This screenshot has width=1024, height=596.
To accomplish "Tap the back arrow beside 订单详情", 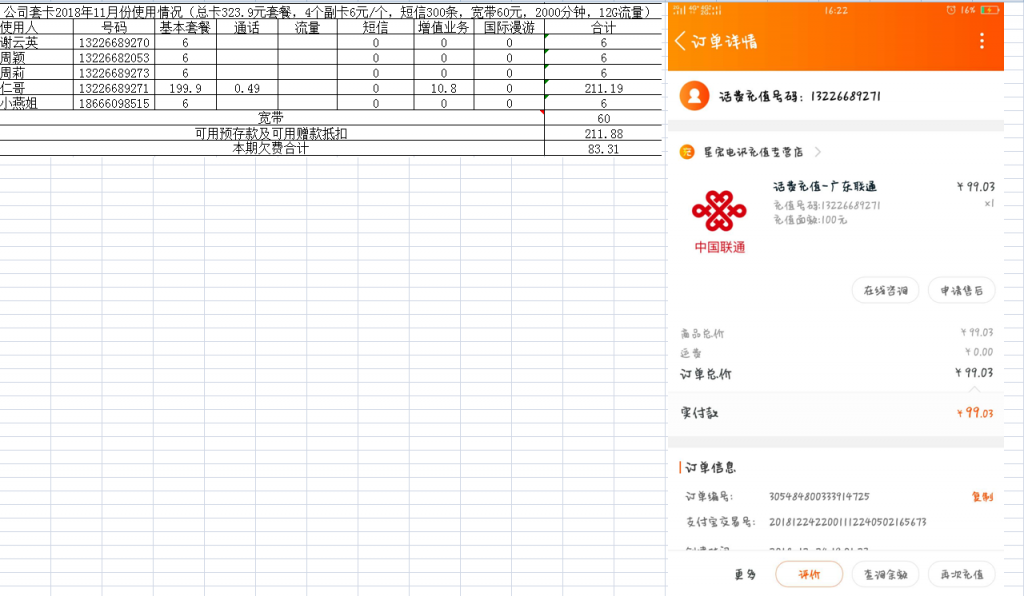I will click(681, 41).
